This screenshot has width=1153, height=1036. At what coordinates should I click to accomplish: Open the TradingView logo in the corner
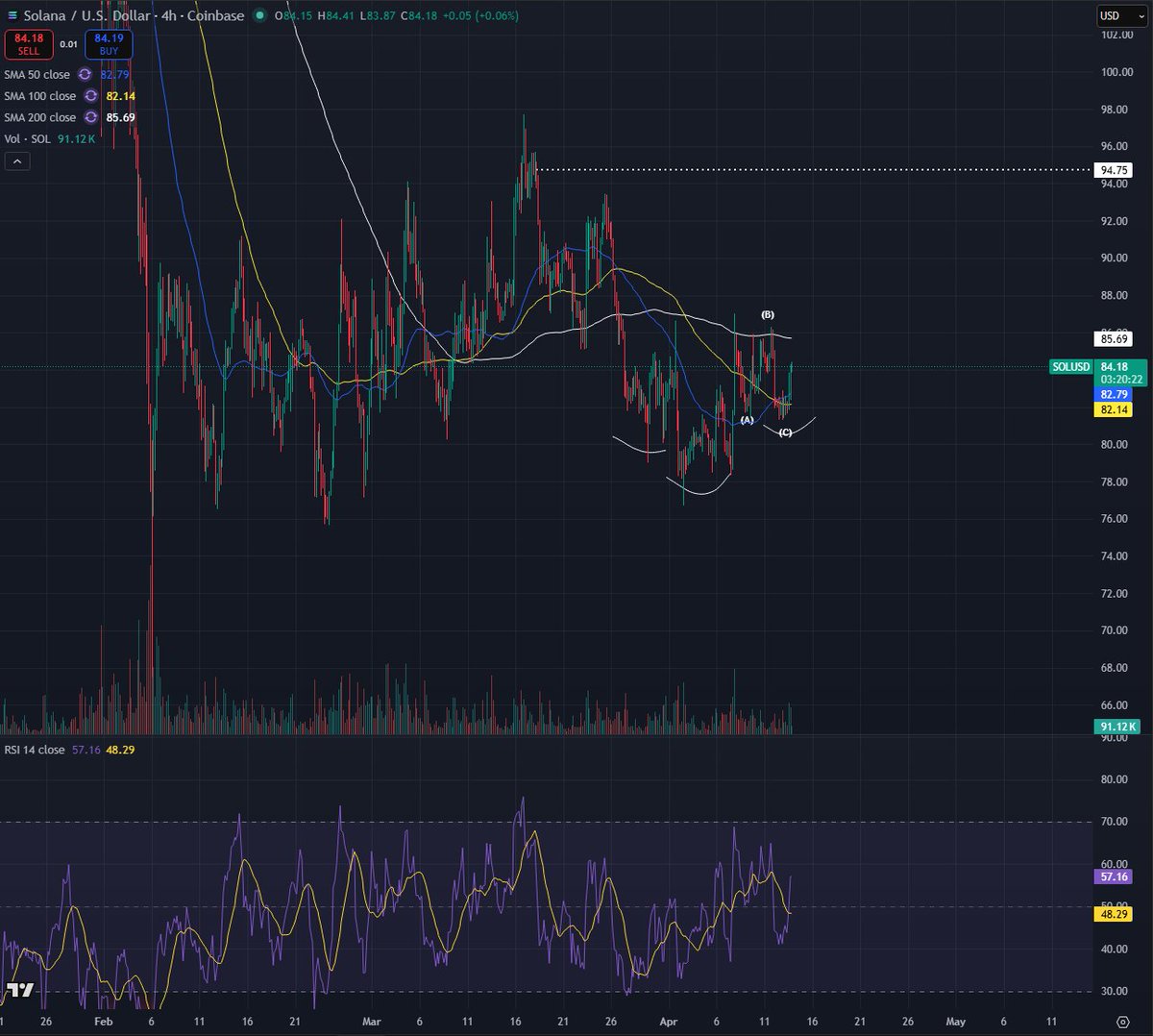pos(19,990)
